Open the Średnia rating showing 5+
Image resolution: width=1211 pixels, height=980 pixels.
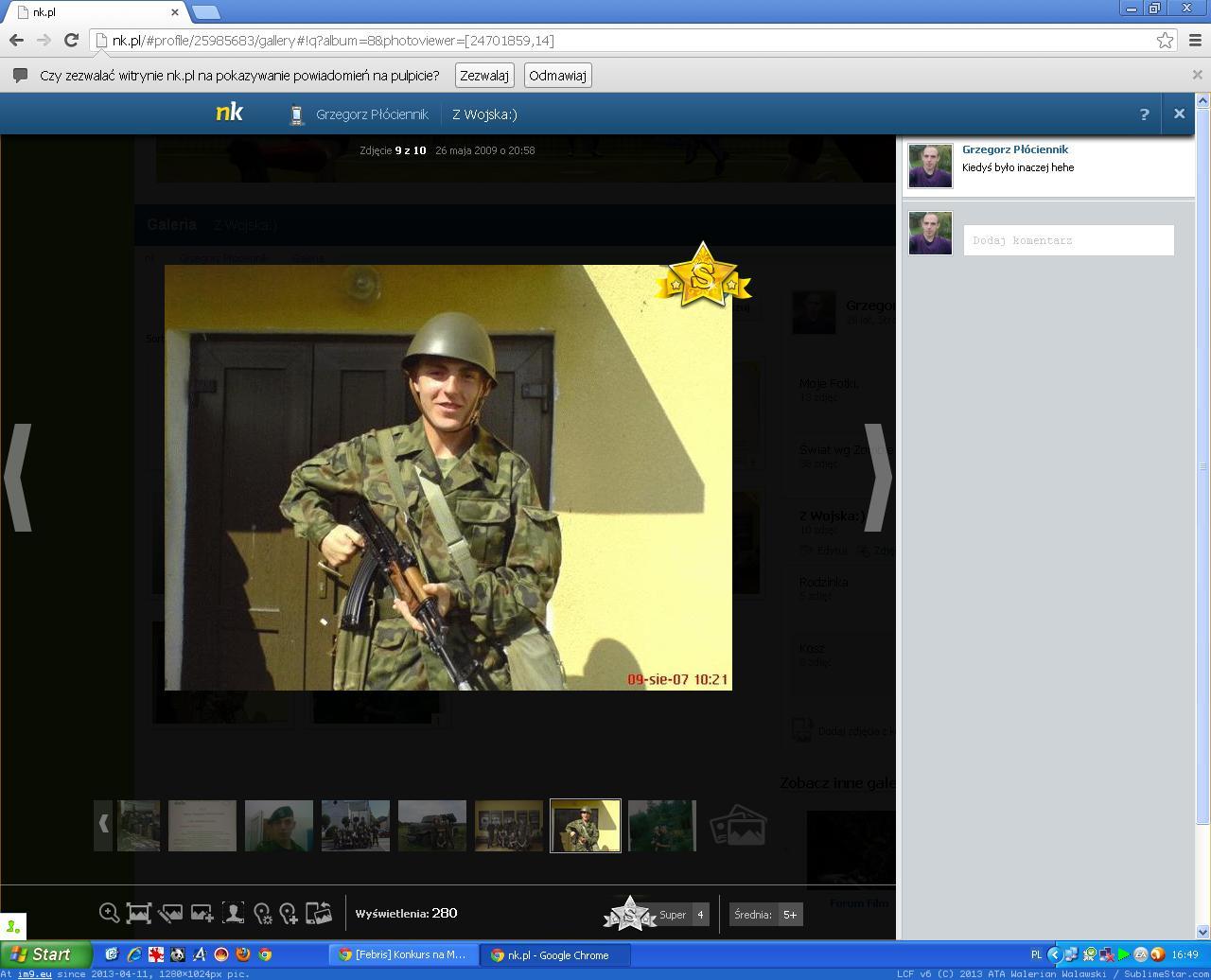click(x=767, y=914)
